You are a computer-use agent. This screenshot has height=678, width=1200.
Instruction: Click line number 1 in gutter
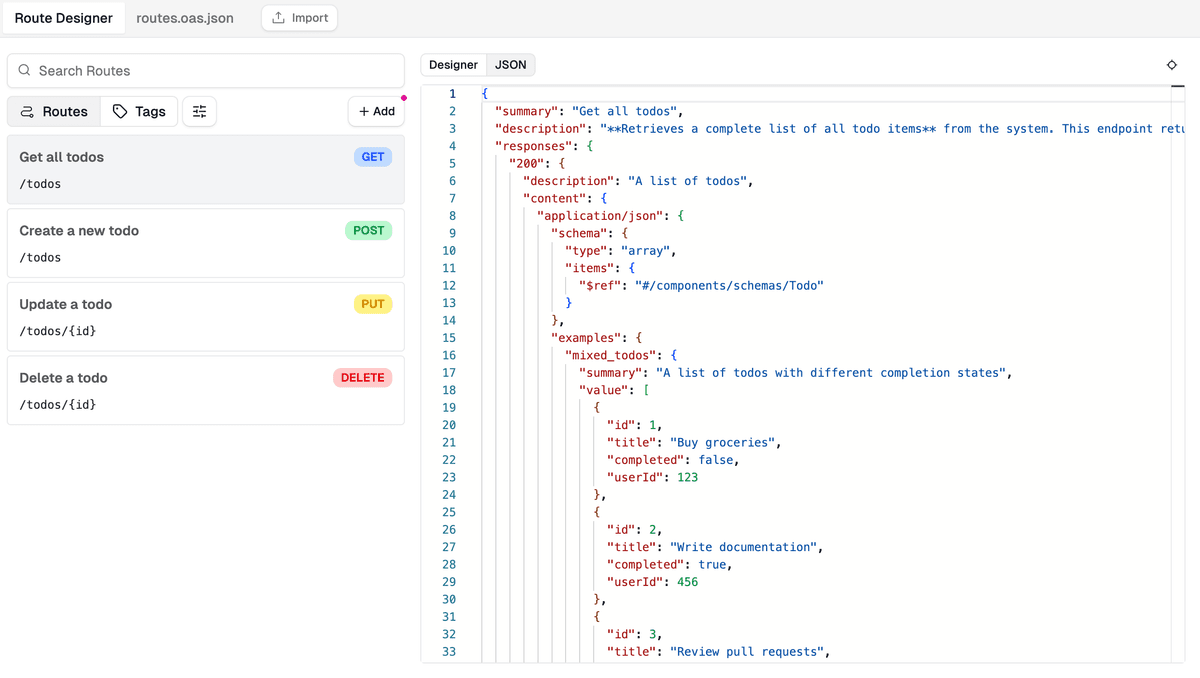(x=452, y=94)
